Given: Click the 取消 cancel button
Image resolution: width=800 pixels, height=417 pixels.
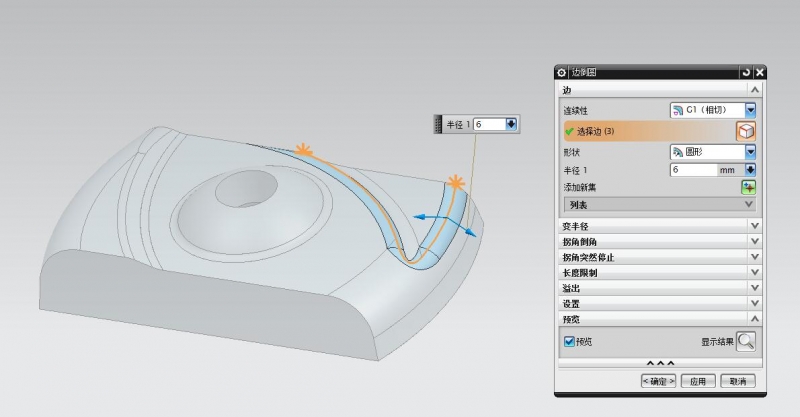Looking at the screenshot, I should (739, 381).
